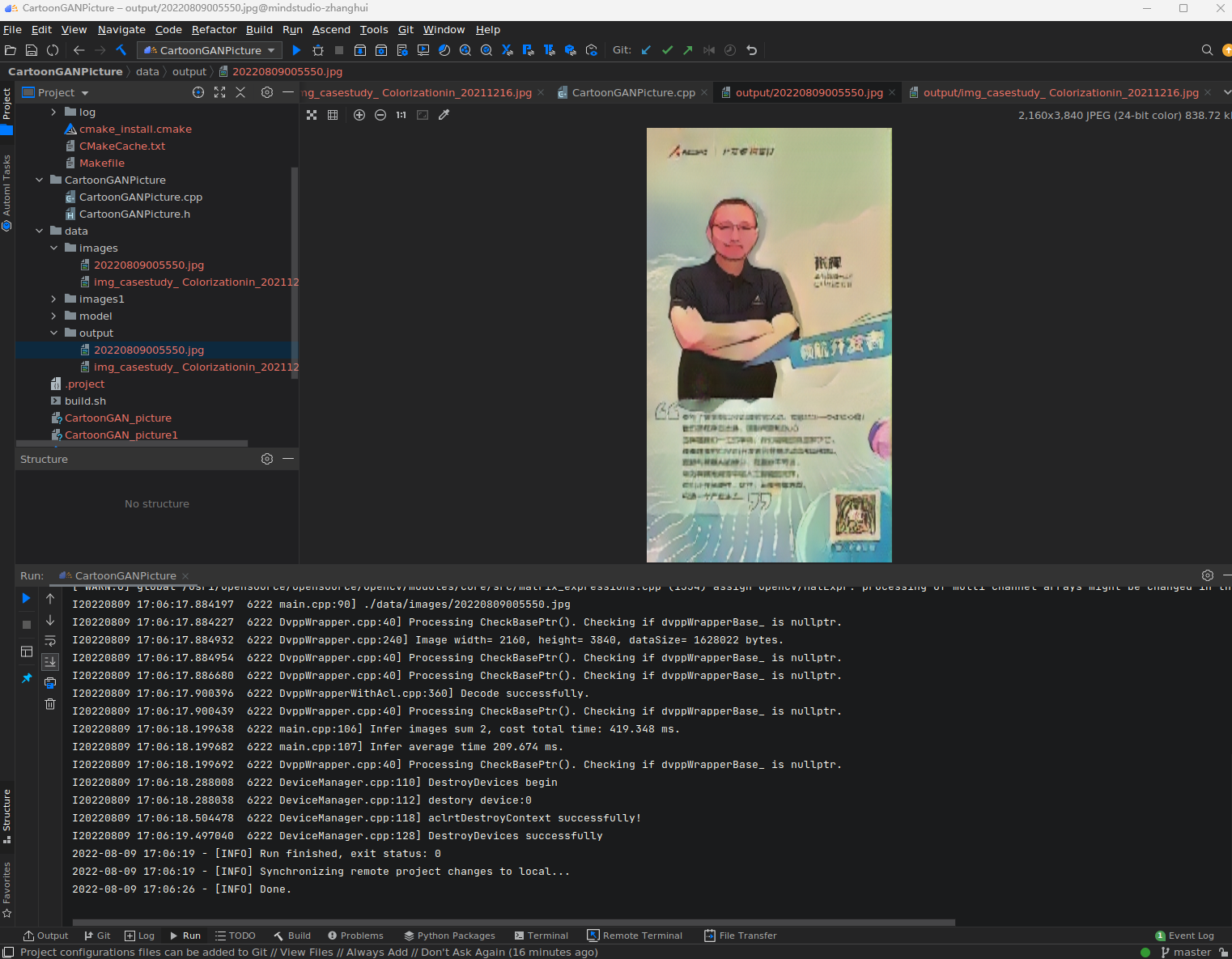
Task: Clear Run console with trash icon
Action: [50, 703]
